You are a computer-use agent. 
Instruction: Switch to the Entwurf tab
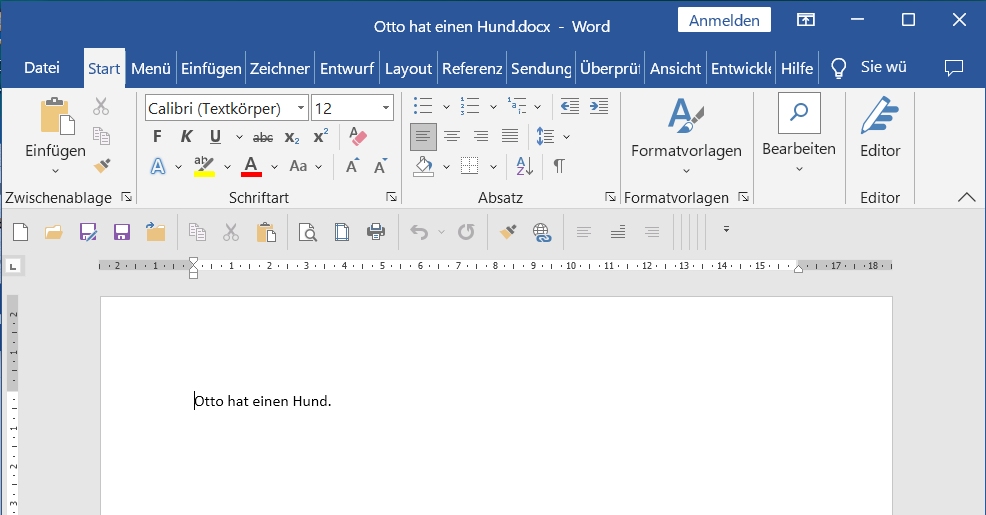pos(347,69)
